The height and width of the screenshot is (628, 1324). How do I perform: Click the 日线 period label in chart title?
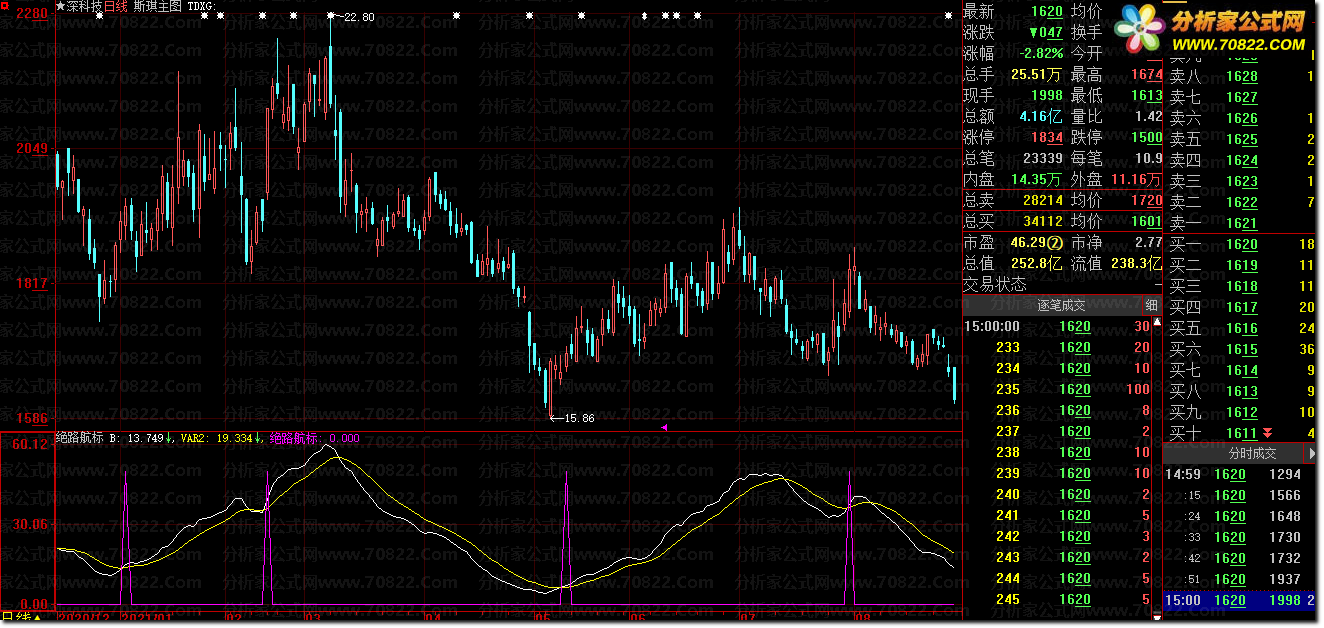[x=116, y=6]
